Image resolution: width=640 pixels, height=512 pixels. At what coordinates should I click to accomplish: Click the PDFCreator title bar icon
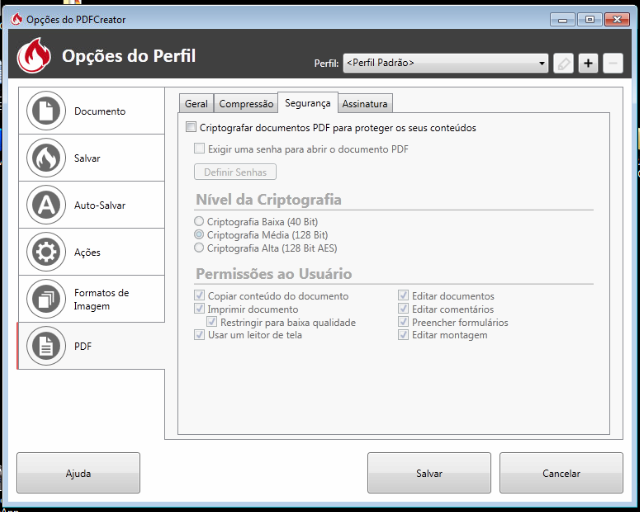(16, 19)
